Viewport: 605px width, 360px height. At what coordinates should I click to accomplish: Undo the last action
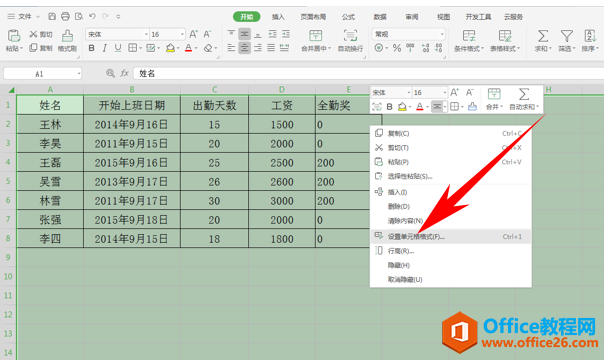click(x=92, y=16)
